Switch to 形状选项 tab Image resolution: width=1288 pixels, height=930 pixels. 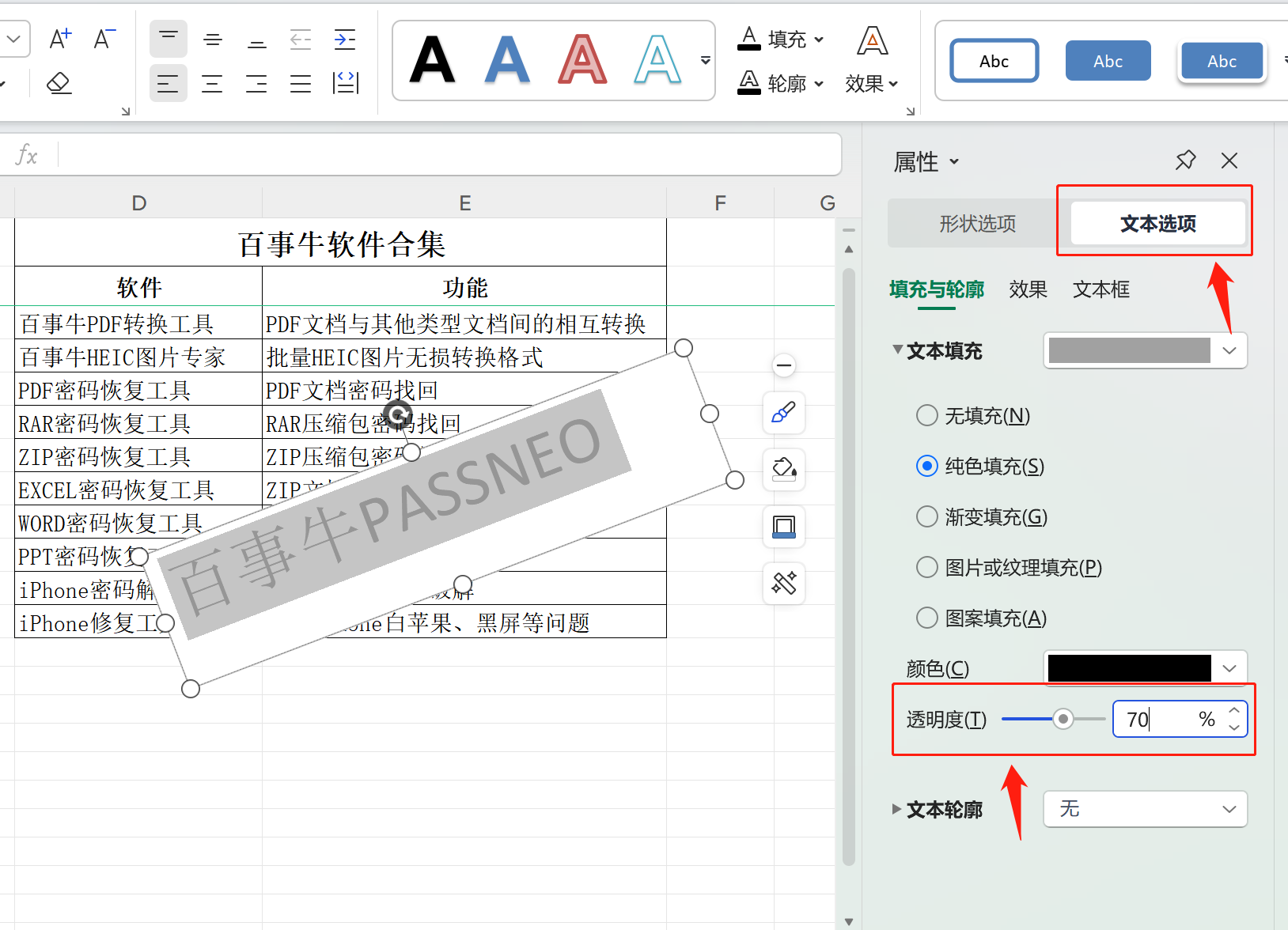pos(978,224)
